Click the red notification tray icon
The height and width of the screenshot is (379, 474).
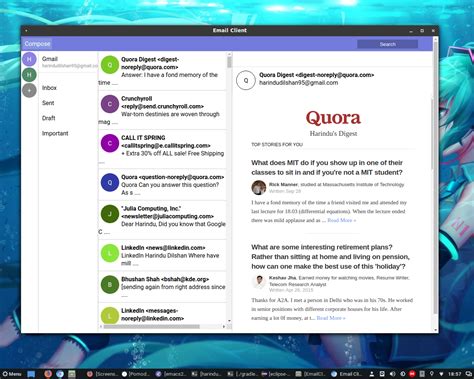point(412,374)
